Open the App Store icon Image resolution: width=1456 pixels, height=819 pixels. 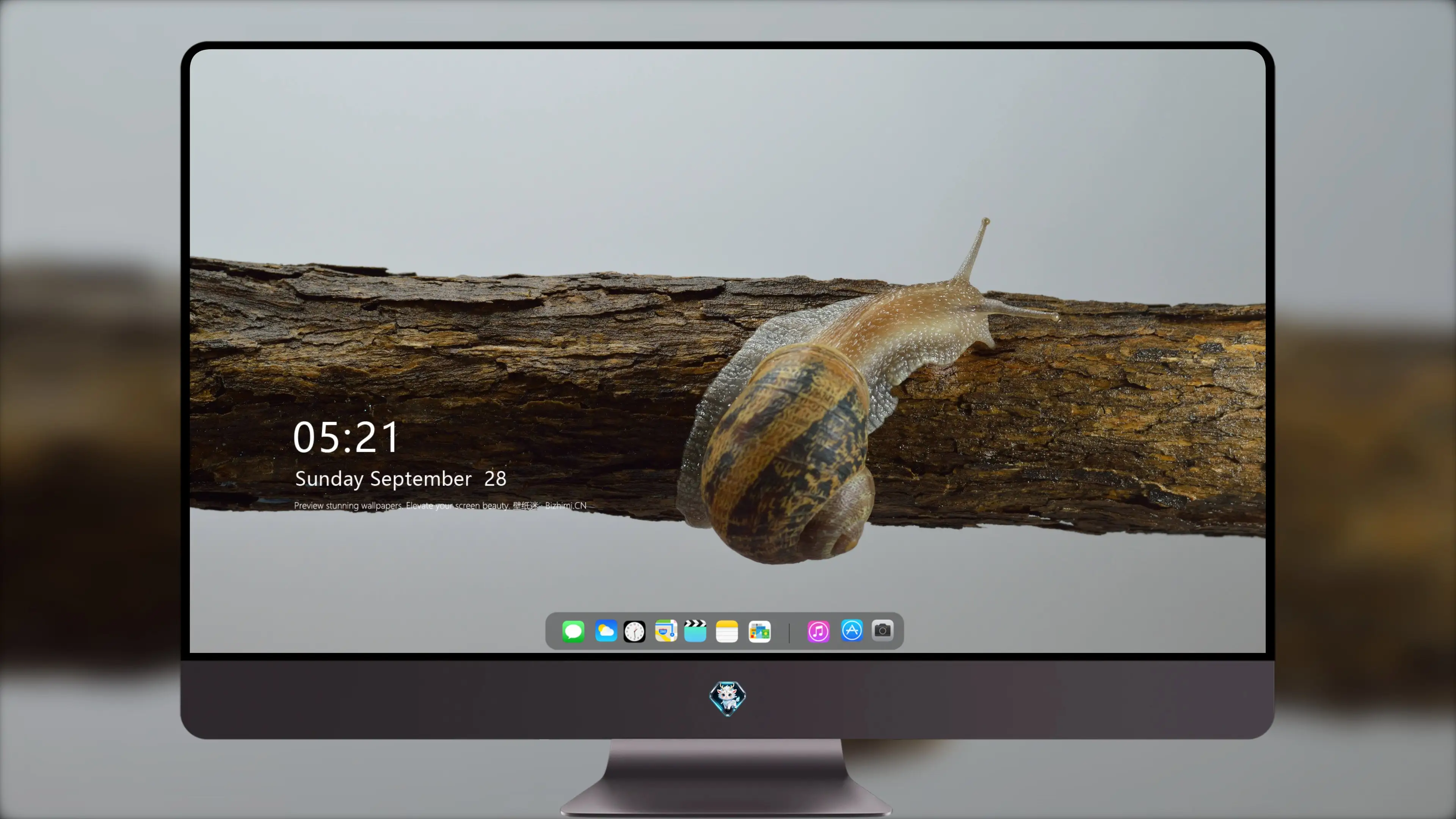(x=852, y=630)
